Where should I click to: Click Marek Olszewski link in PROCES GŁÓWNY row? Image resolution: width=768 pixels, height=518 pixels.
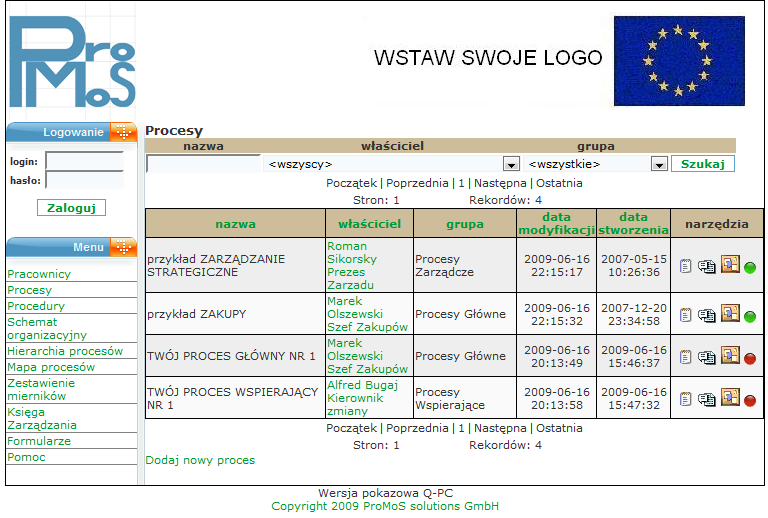tap(367, 356)
